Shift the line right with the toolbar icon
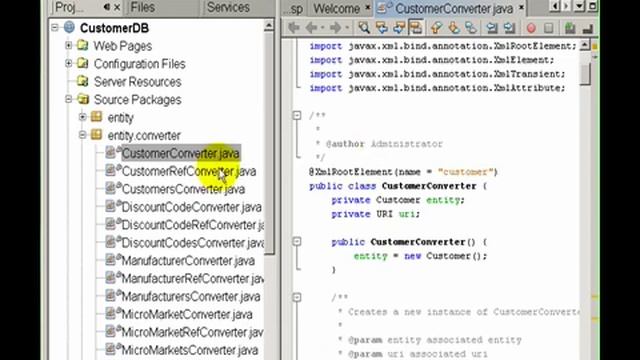This screenshot has height=360, width=640. point(509,28)
